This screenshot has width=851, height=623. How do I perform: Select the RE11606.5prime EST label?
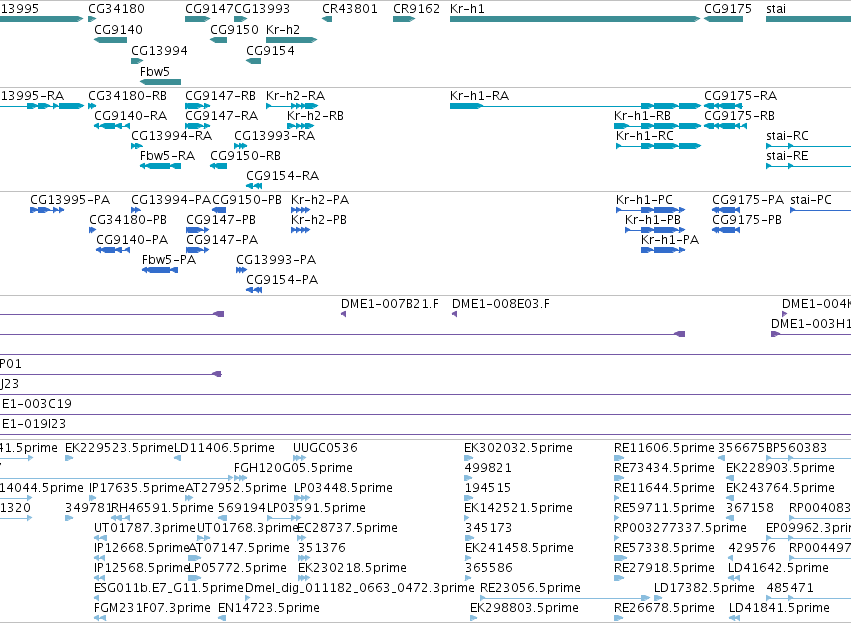[664, 448]
